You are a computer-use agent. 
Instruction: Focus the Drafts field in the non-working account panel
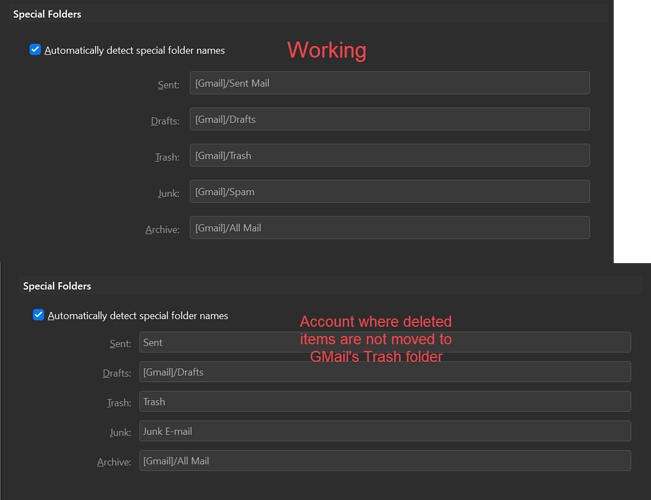tap(385, 372)
